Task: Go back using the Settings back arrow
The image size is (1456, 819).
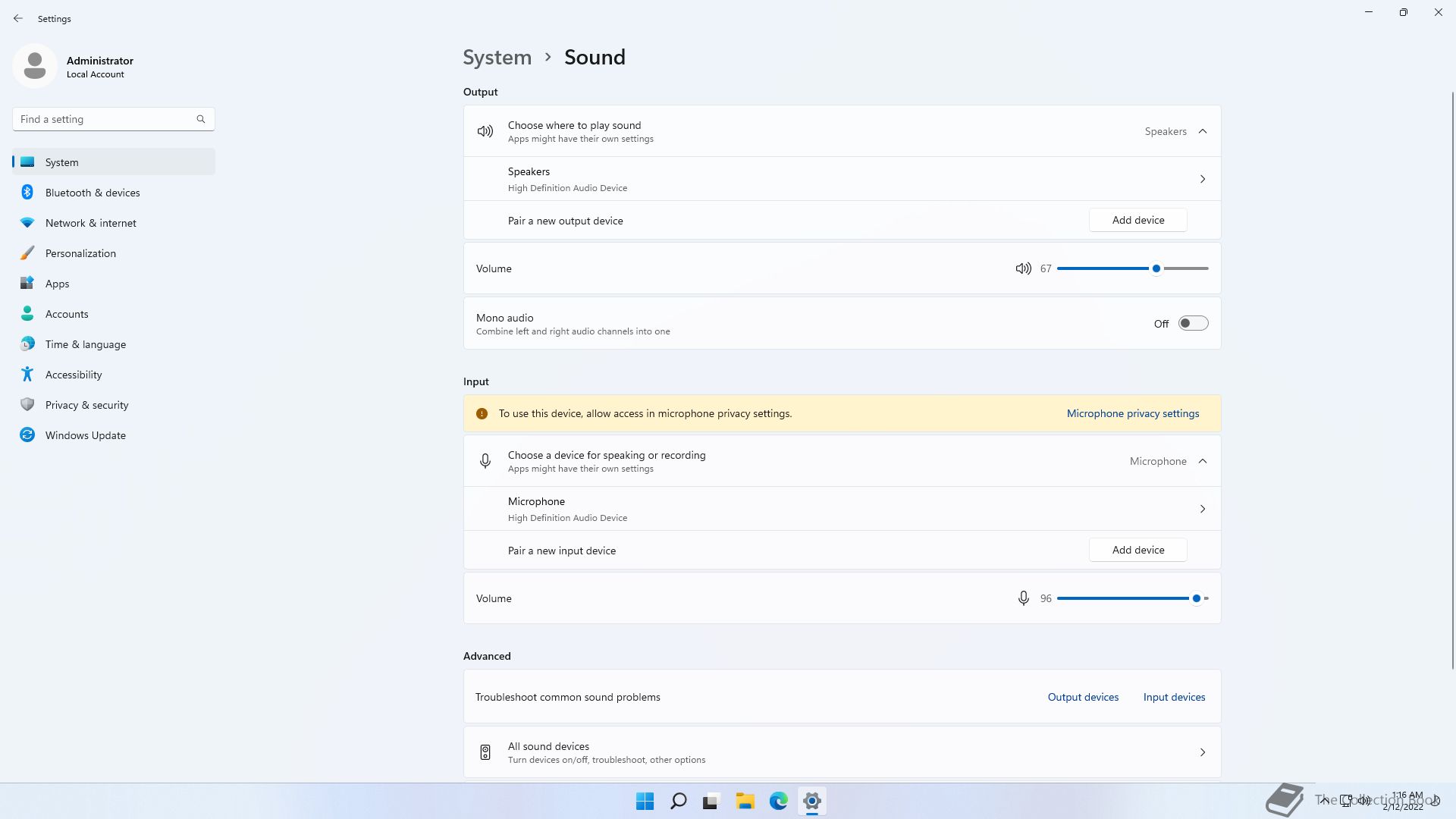Action: (x=18, y=18)
